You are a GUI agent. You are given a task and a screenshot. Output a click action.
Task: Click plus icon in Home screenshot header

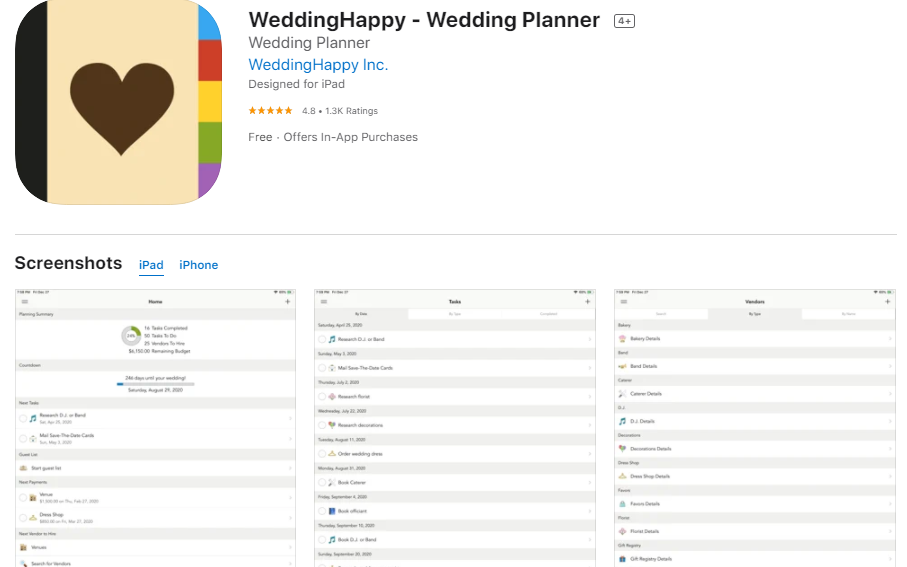tap(287, 301)
